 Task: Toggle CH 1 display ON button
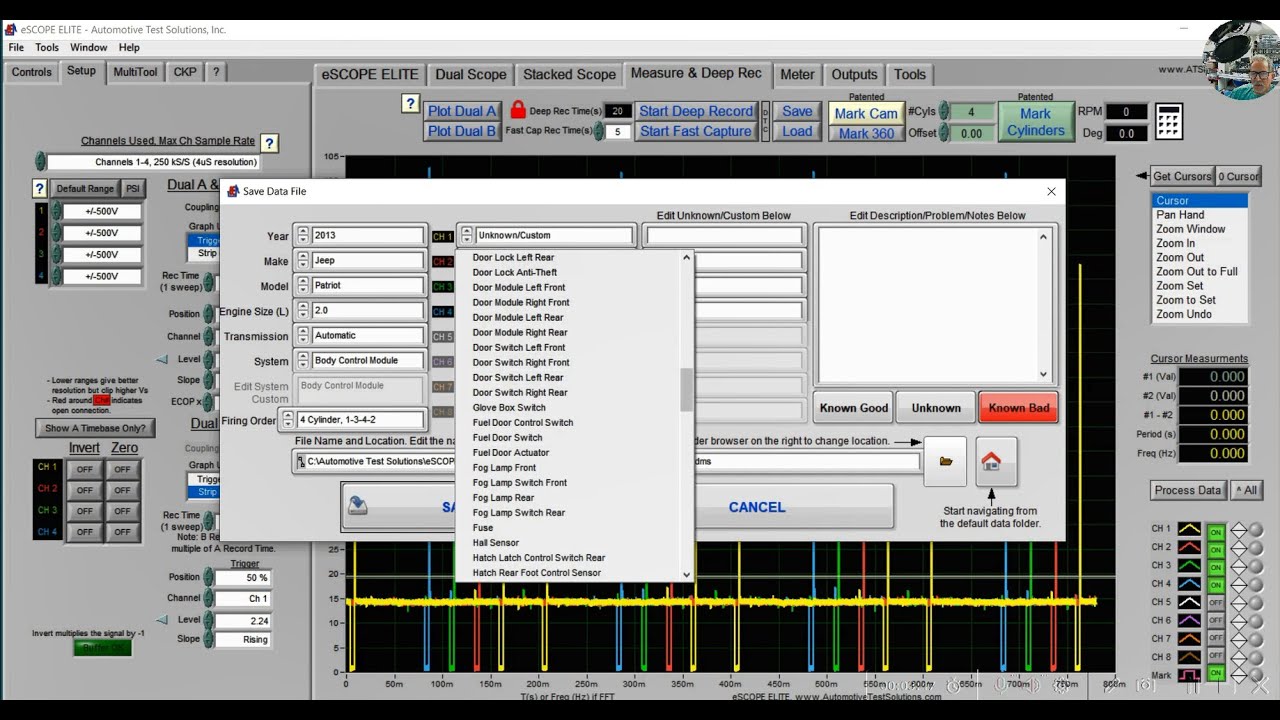[1216, 531]
